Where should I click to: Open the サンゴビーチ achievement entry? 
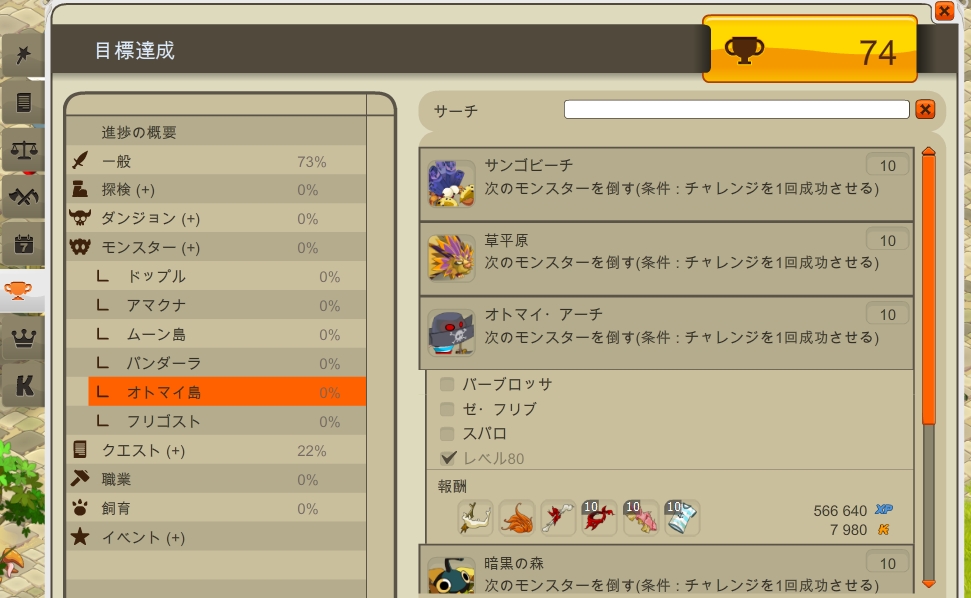(x=666, y=184)
